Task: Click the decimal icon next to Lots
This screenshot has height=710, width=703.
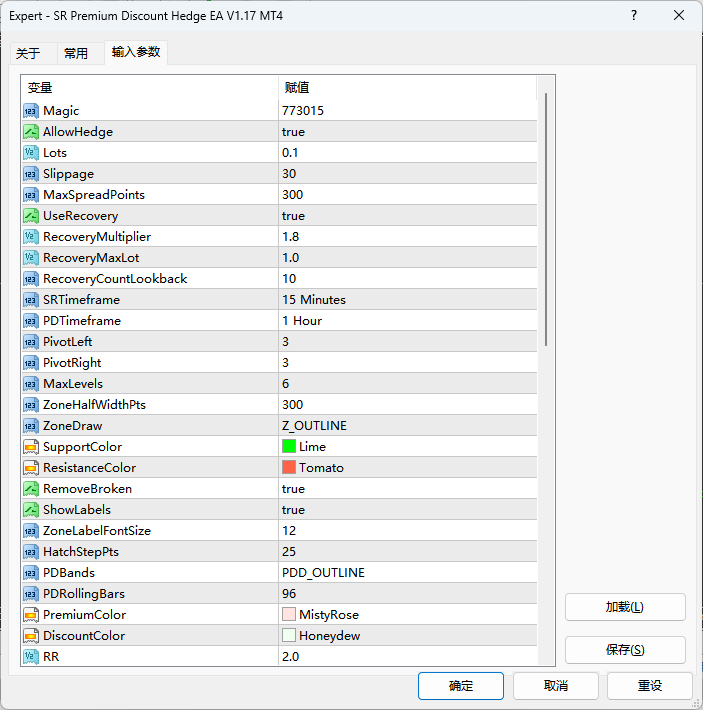Action: (31, 153)
